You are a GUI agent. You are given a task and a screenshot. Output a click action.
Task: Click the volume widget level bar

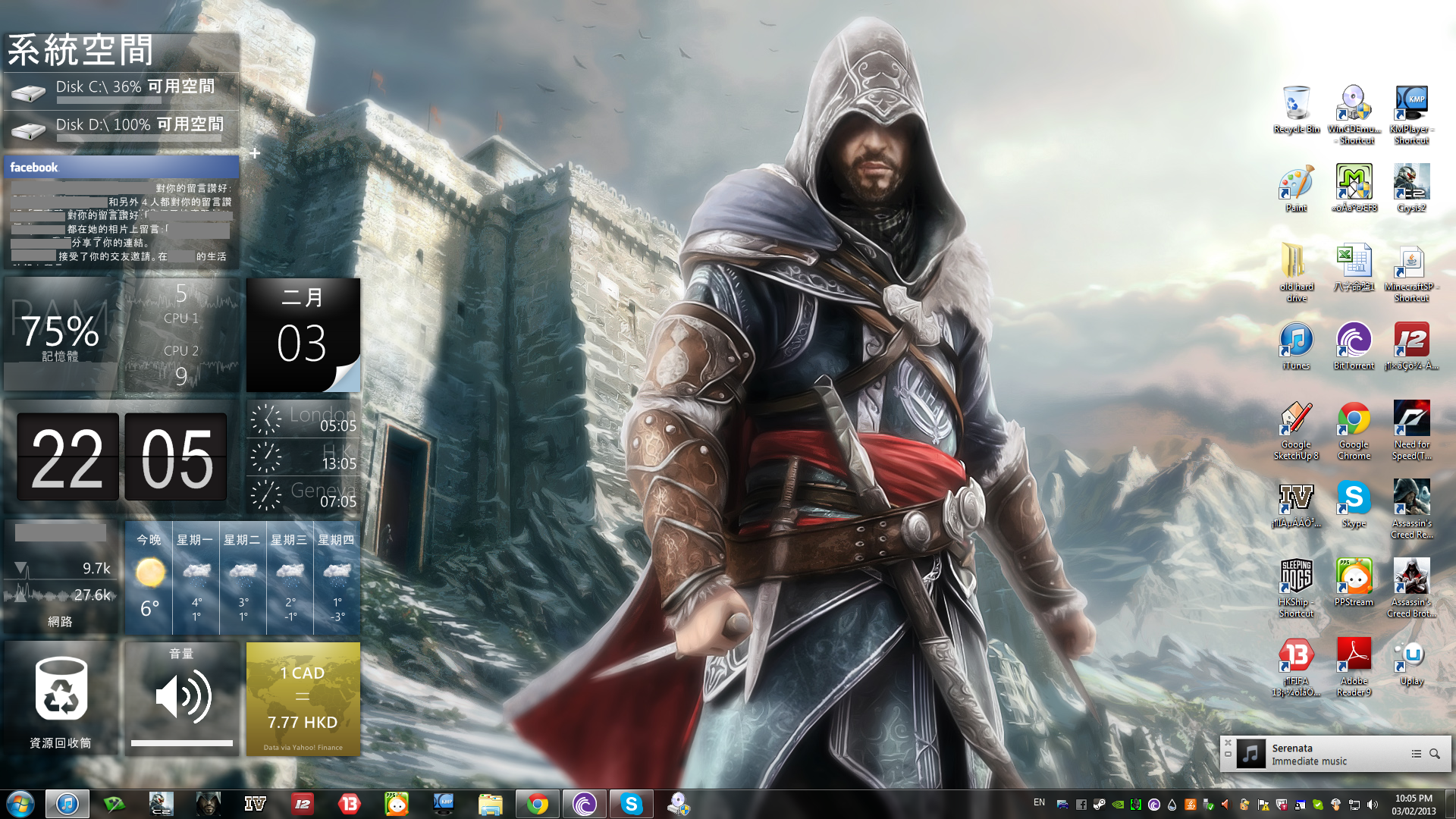point(182,743)
